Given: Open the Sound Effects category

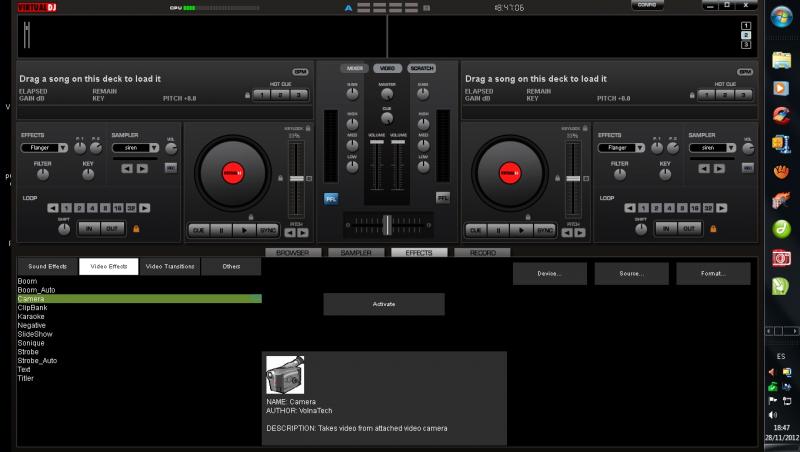Looking at the screenshot, I should pos(47,266).
